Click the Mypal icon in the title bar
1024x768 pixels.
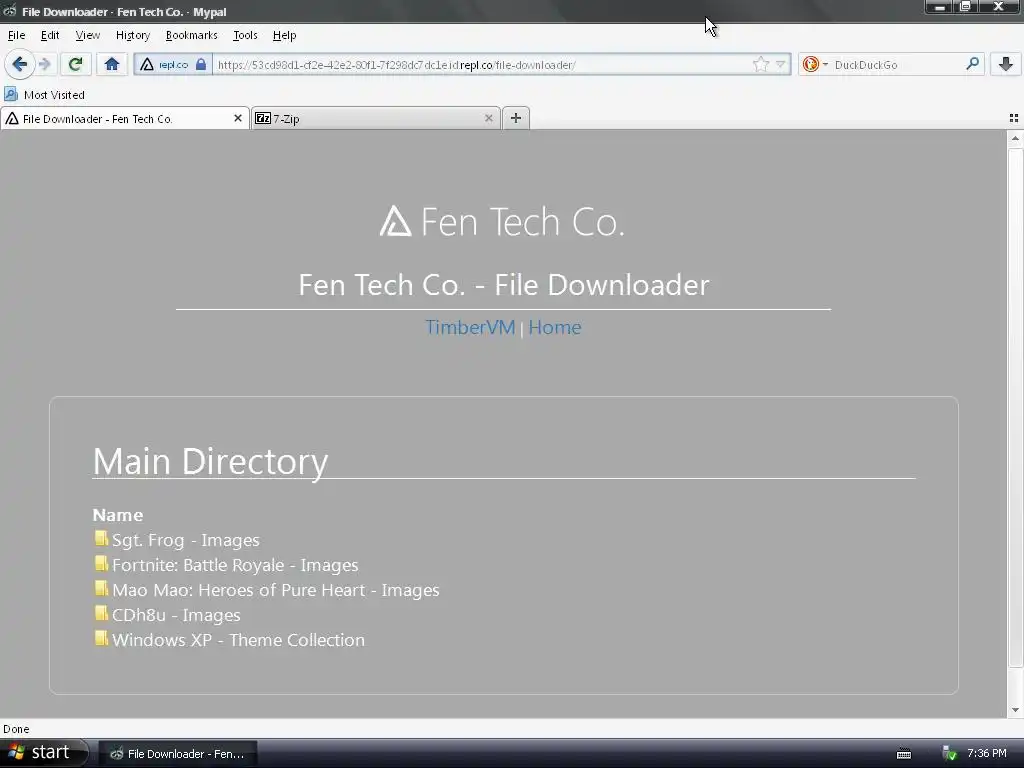[9, 11]
